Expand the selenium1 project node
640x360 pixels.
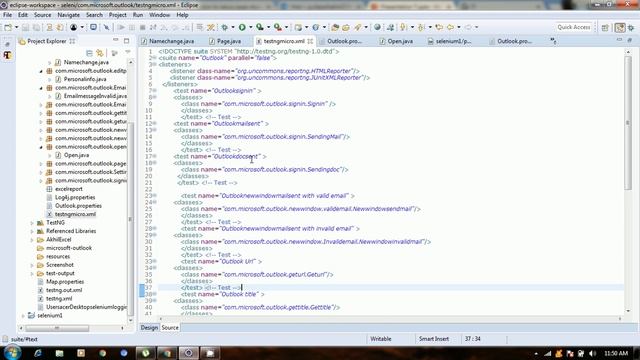point(23,316)
